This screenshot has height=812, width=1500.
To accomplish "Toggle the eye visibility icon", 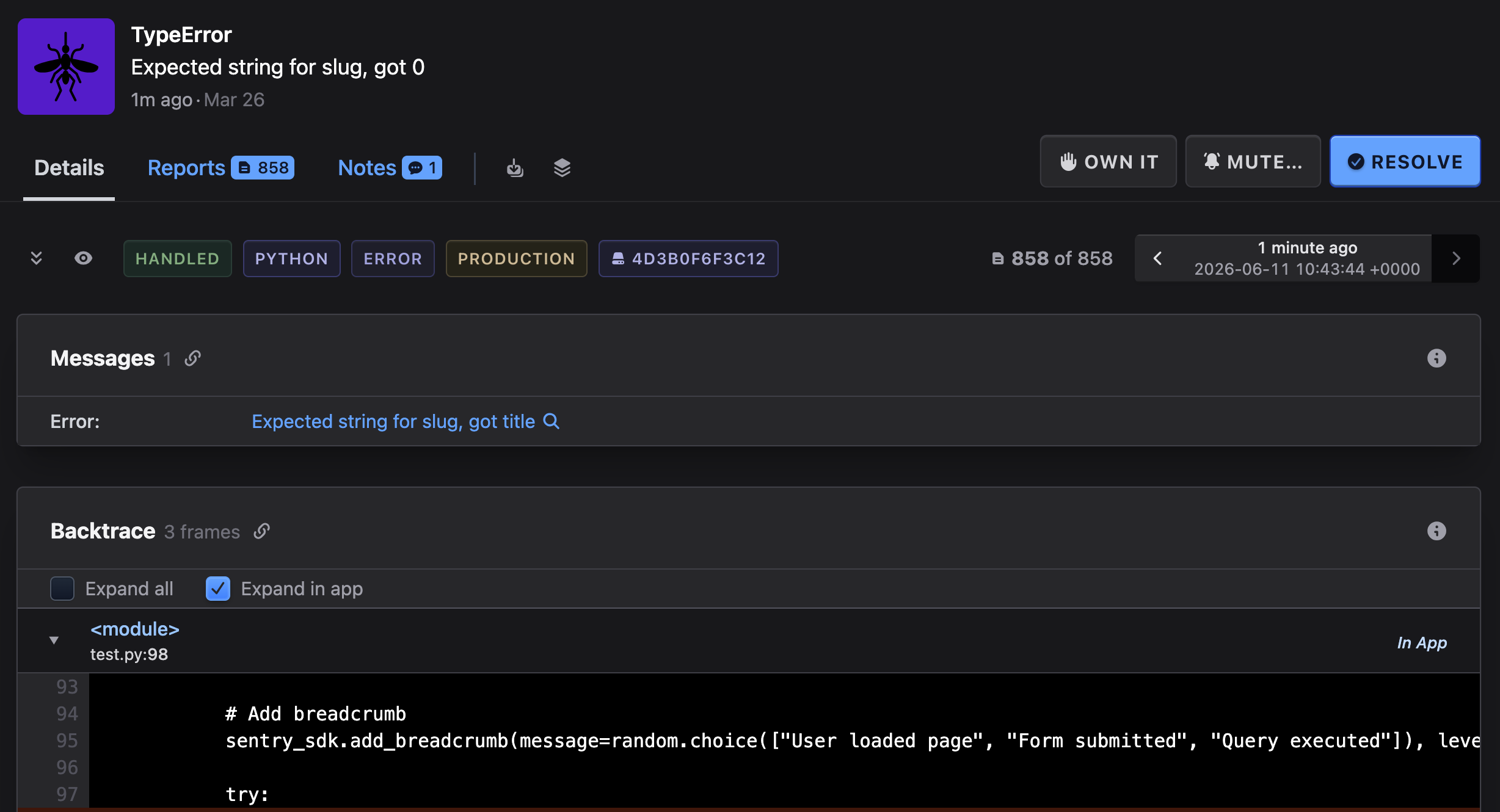I will pos(83,258).
